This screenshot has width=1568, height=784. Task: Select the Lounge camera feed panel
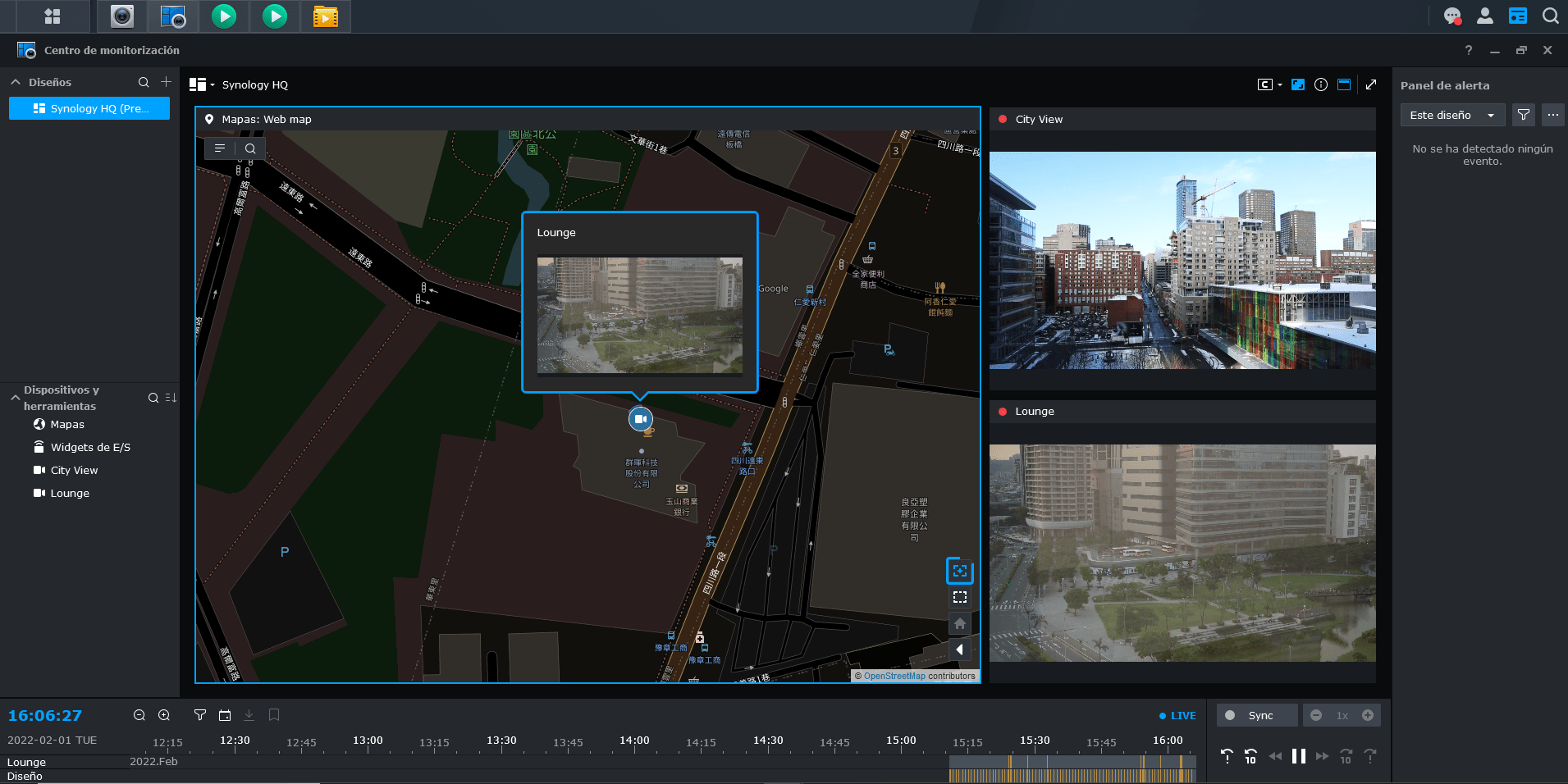(x=1182, y=553)
